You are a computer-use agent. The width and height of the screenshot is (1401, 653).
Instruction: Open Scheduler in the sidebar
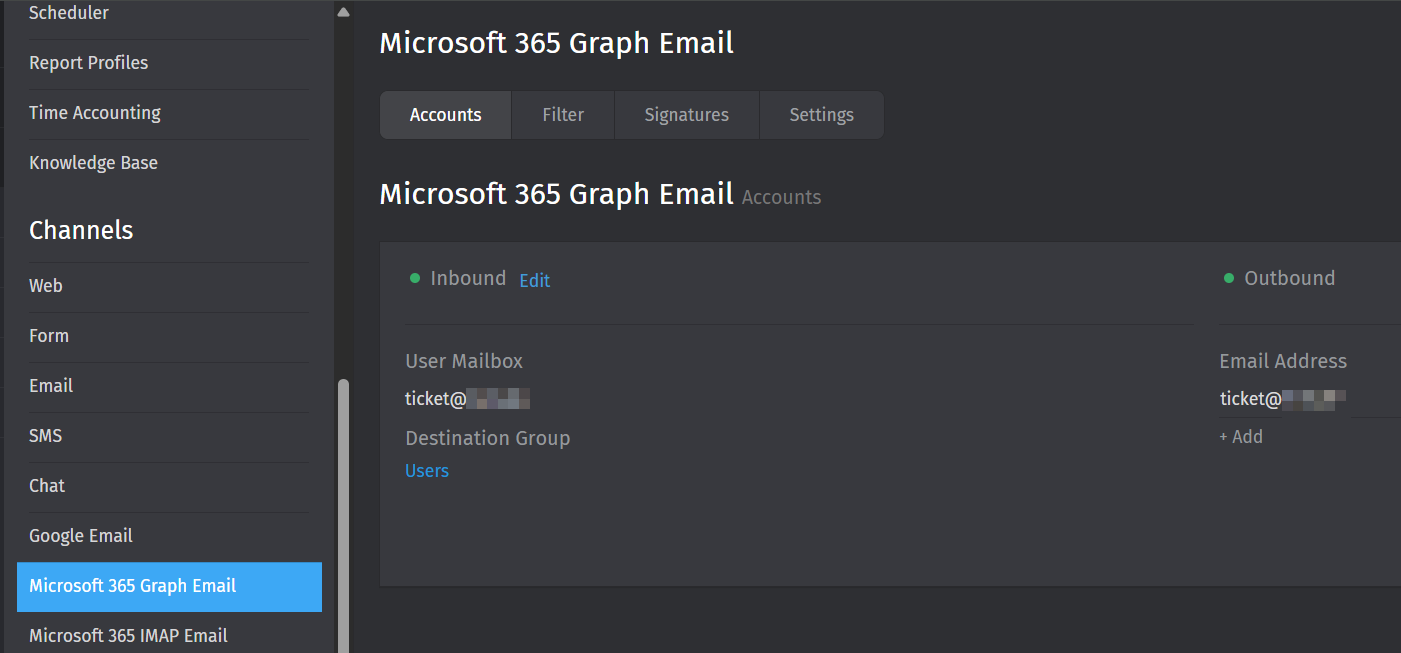69,14
